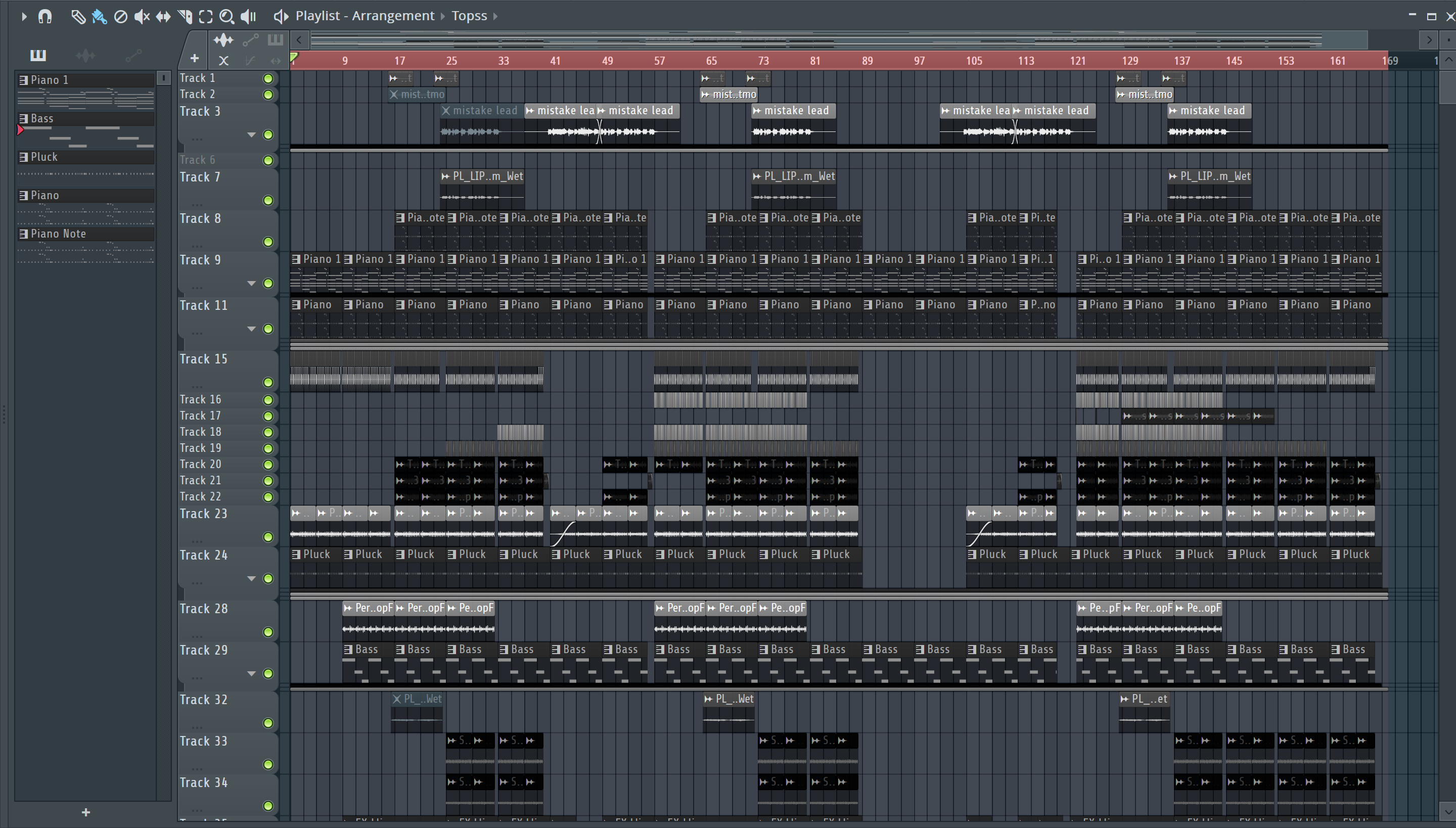This screenshot has width=1456, height=828.
Task: Toggle the Track 7 mute light
Action: (x=268, y=200)
